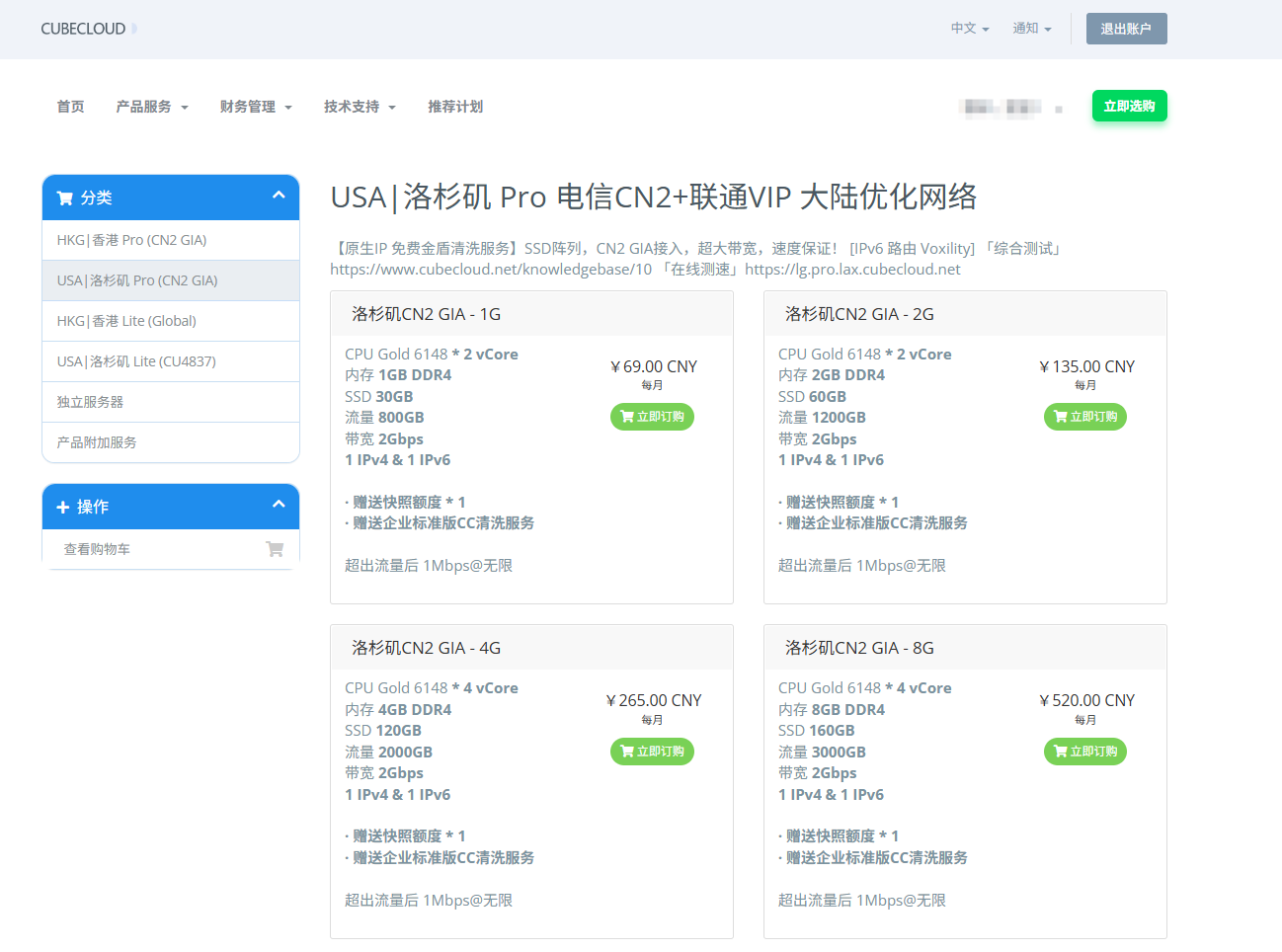1282x952 pixels.
Task: Click the 退出账户 logout button
Action: [1126, 29]
